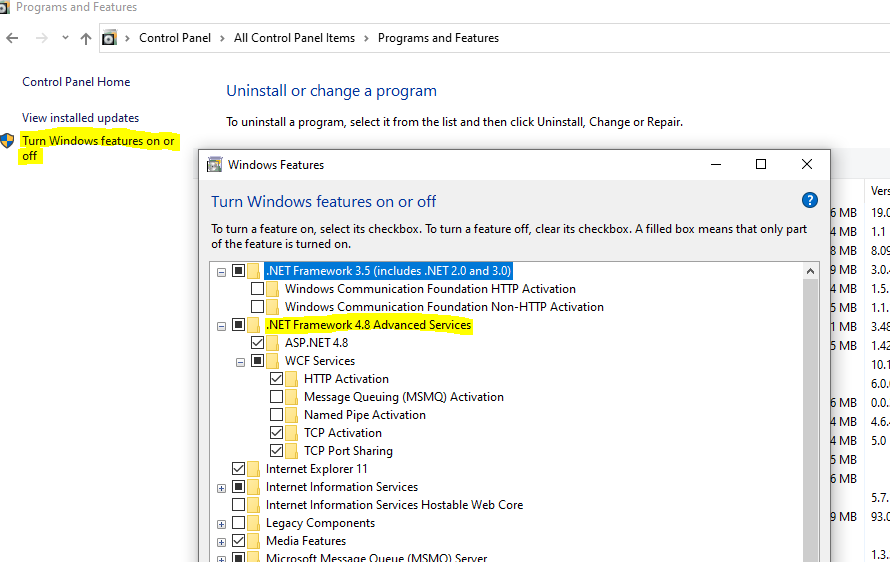Collapse the .NET Framework 3.5 node
Image resolution: width=890 pixels, height=562 pixels.
(x=221, y=272)
